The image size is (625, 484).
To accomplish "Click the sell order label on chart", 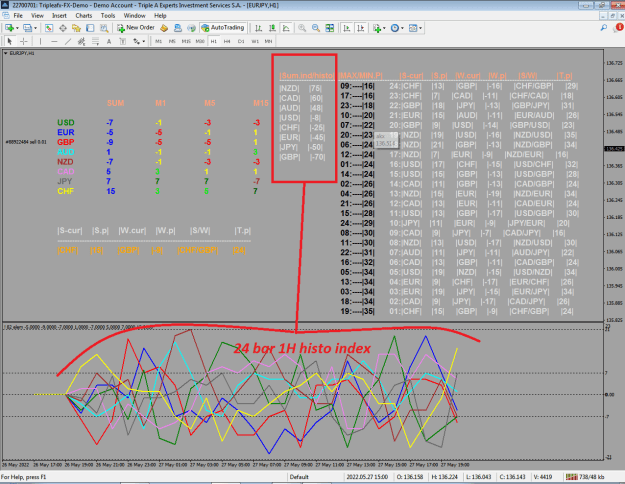I will pyautogui.click(x=26, y=142).
